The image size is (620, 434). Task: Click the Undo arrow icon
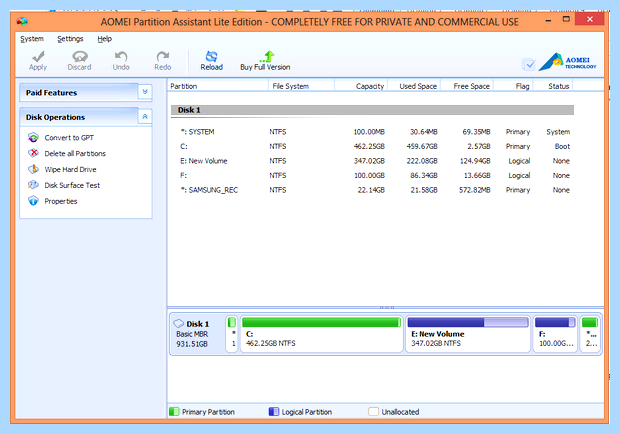pyautogui.click(x=121, y=57)
